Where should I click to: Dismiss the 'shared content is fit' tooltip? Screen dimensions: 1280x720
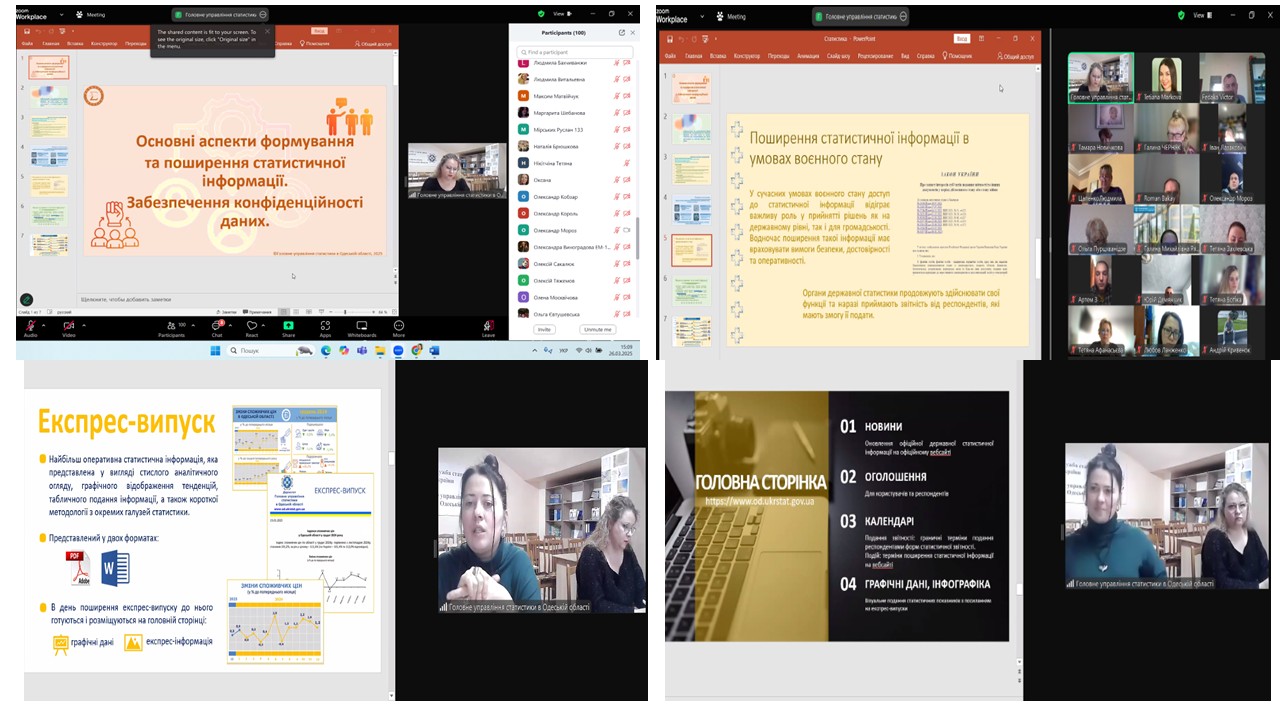coord(269,30)
